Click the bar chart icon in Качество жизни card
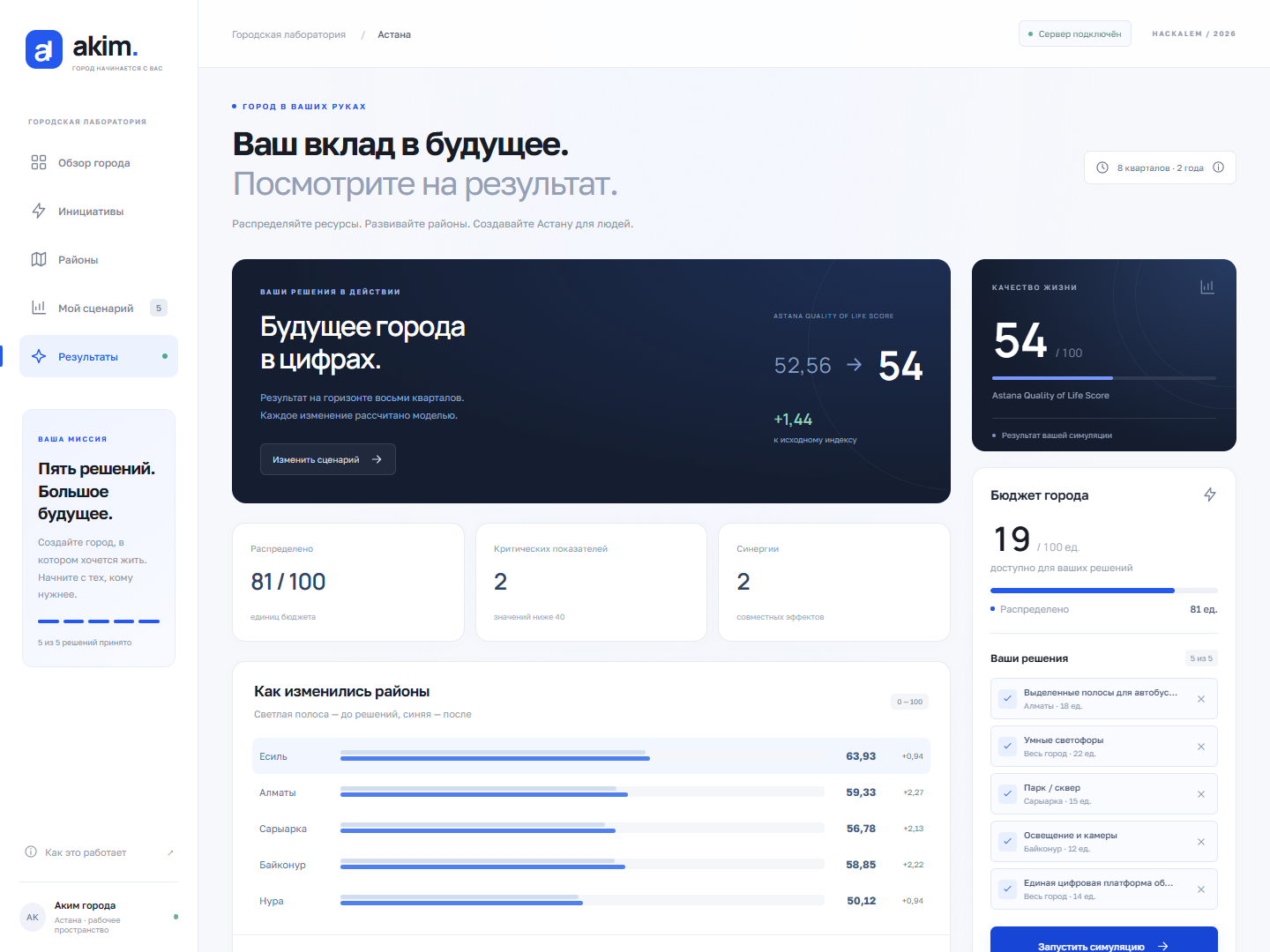Screen dimensions: 1270x952 click(x=1207, y=286)
